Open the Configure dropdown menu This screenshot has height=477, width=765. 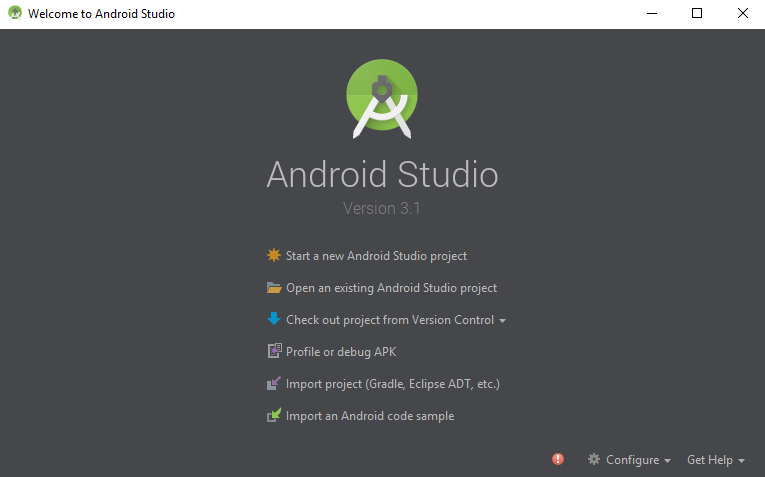click(x=638, y=460)
